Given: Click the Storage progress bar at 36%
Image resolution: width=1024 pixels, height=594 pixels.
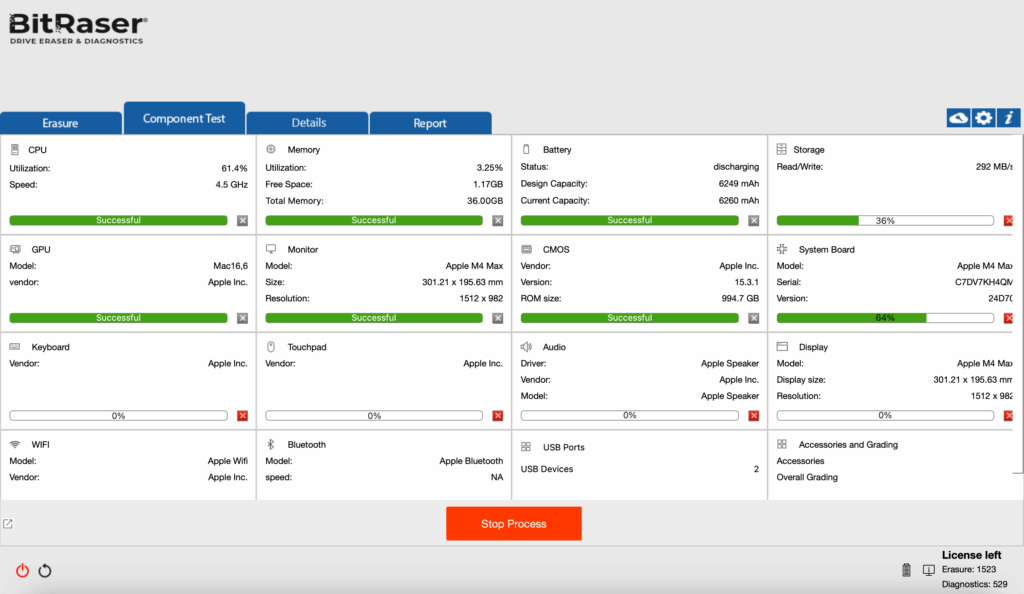Looking at the screenshot, I should [885, 220].
